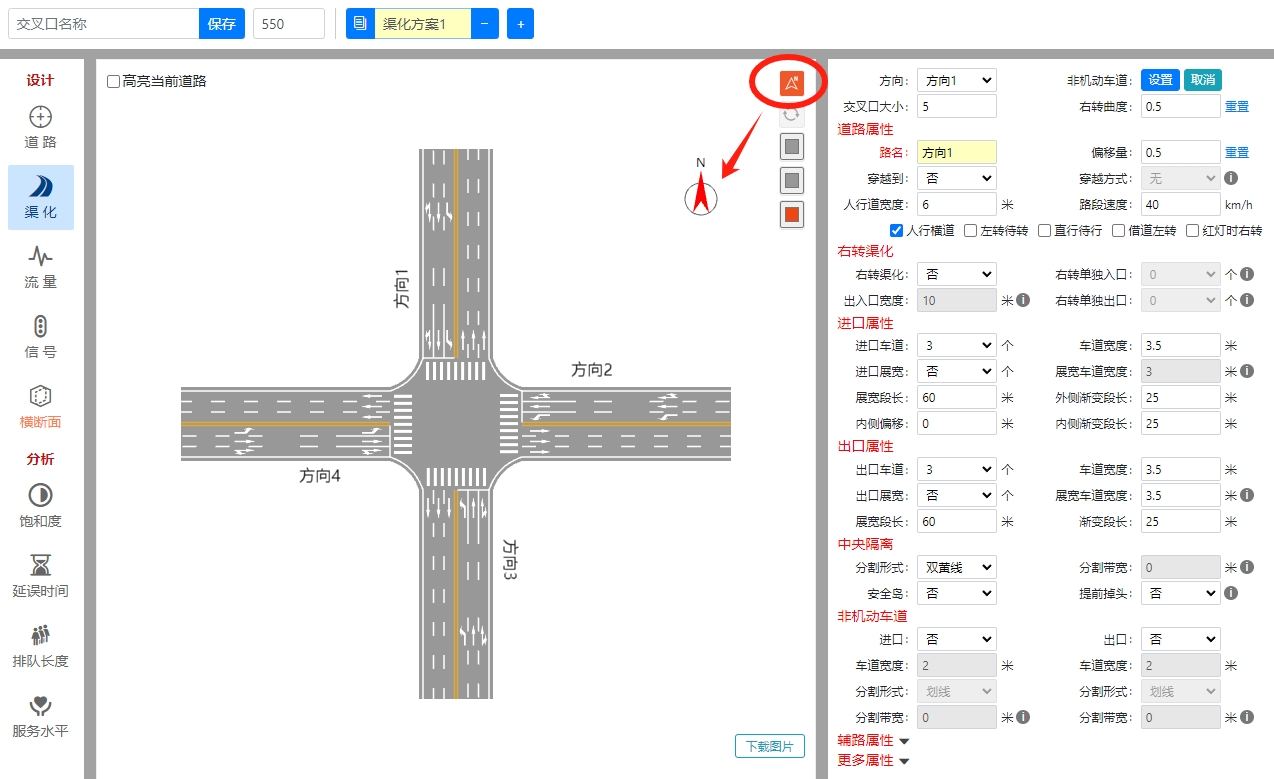Open the 排队长度 queue length analysis

41,647
